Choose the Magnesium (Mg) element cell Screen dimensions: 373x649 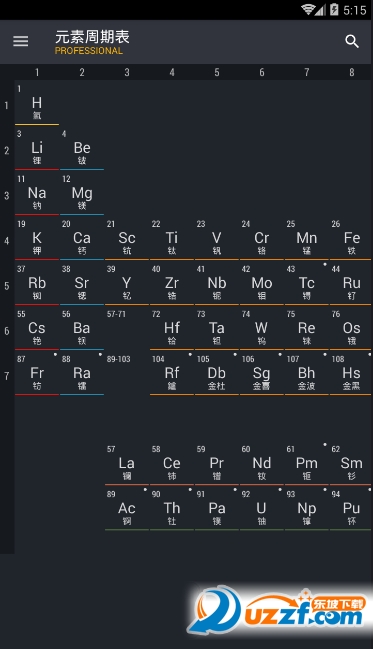pos(82,193)
